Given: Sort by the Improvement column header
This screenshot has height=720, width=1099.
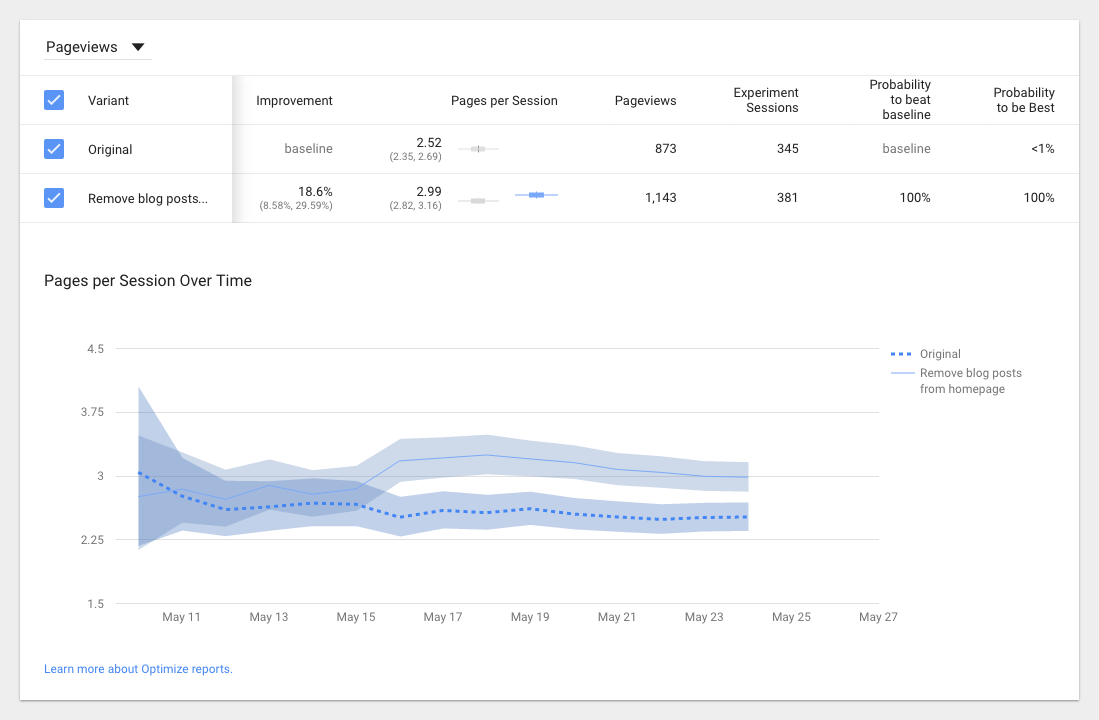Looking at the screenshot, I should 294,100.
